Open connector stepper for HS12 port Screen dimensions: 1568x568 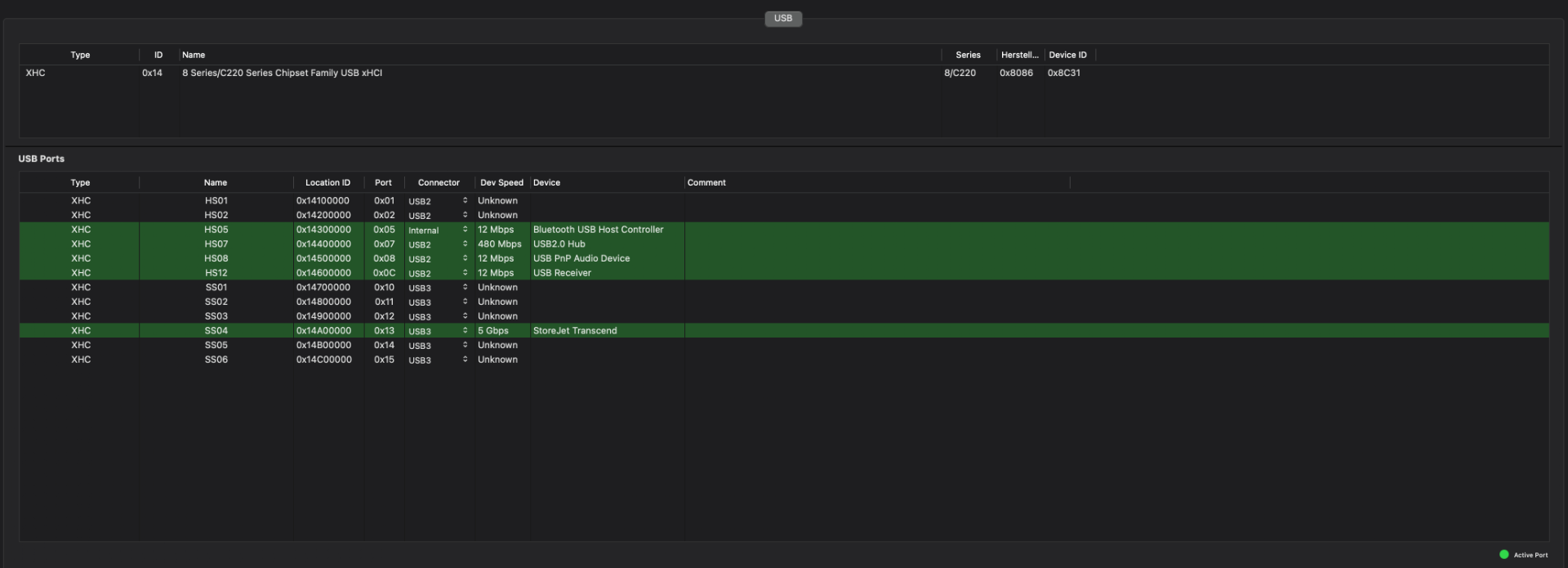(x=465, y=273)
